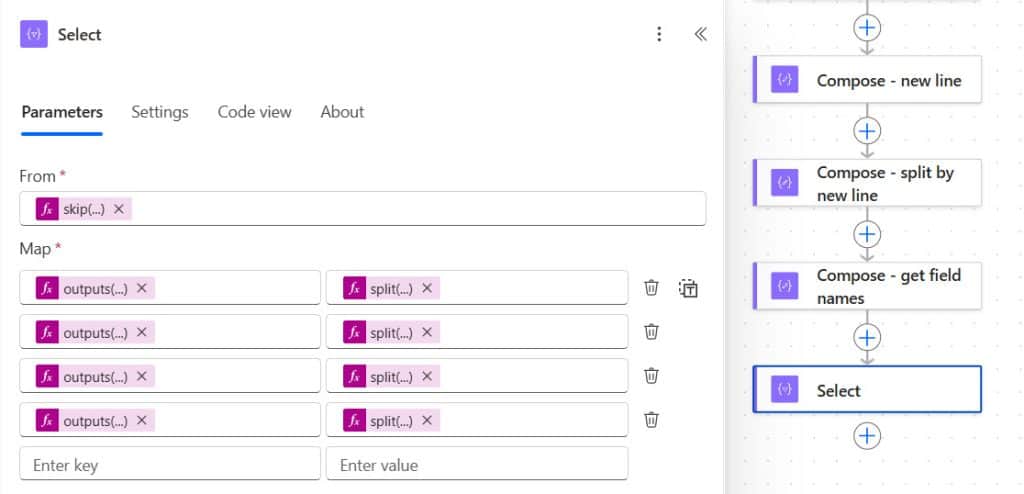
Task: Switch to the Code view tab
Action: click(255, 112)
